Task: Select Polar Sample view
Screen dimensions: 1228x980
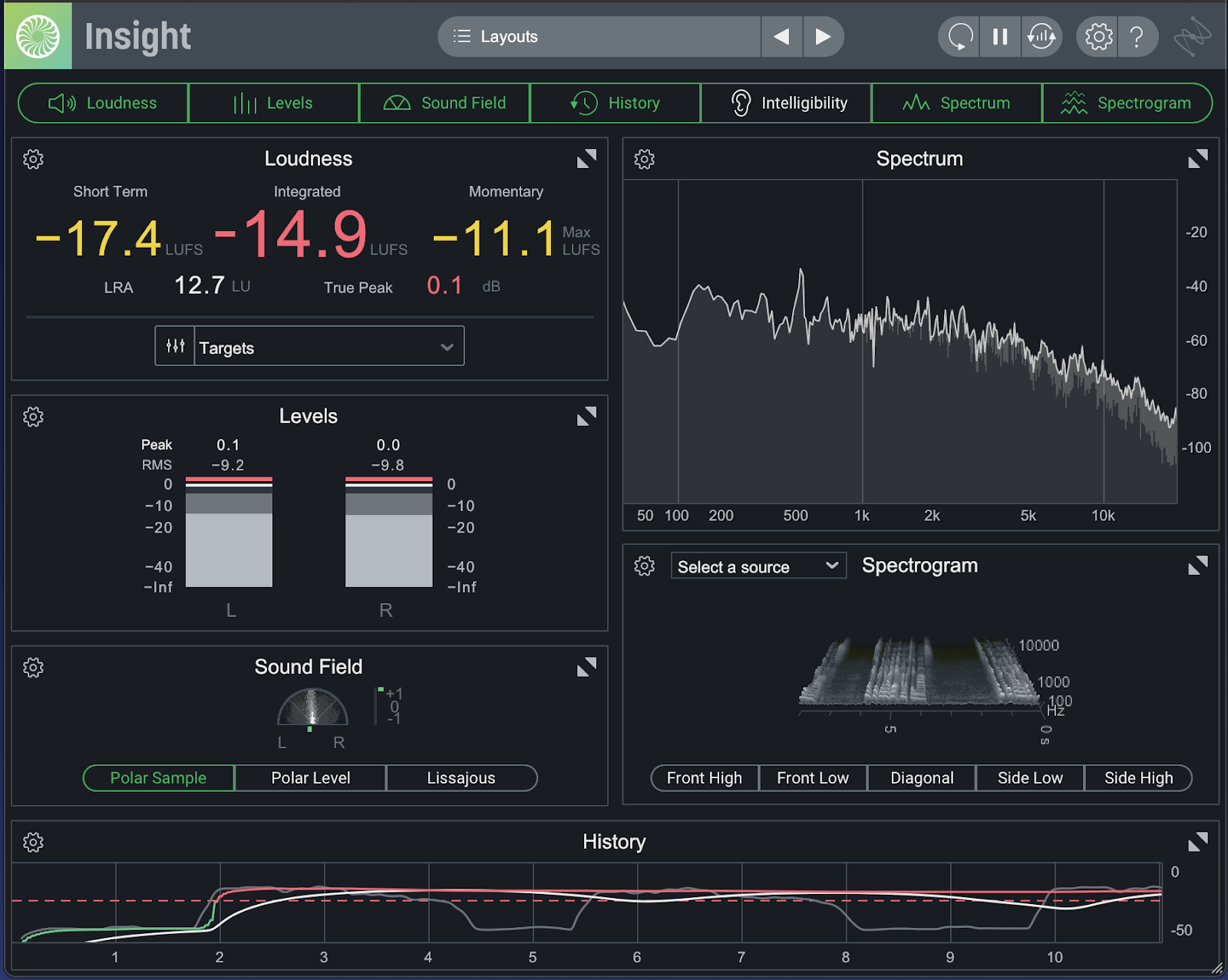Action: point(158,777)
